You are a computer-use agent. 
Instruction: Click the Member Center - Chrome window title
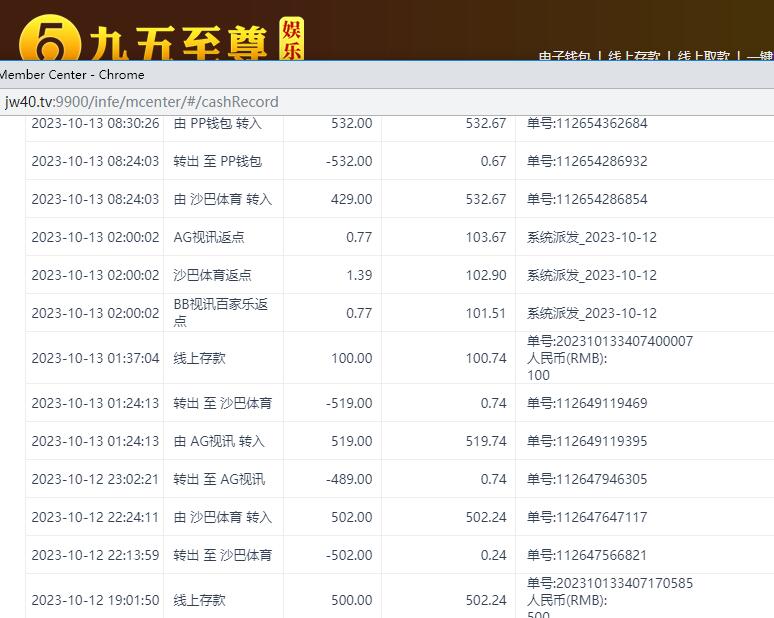pos(72,75)
